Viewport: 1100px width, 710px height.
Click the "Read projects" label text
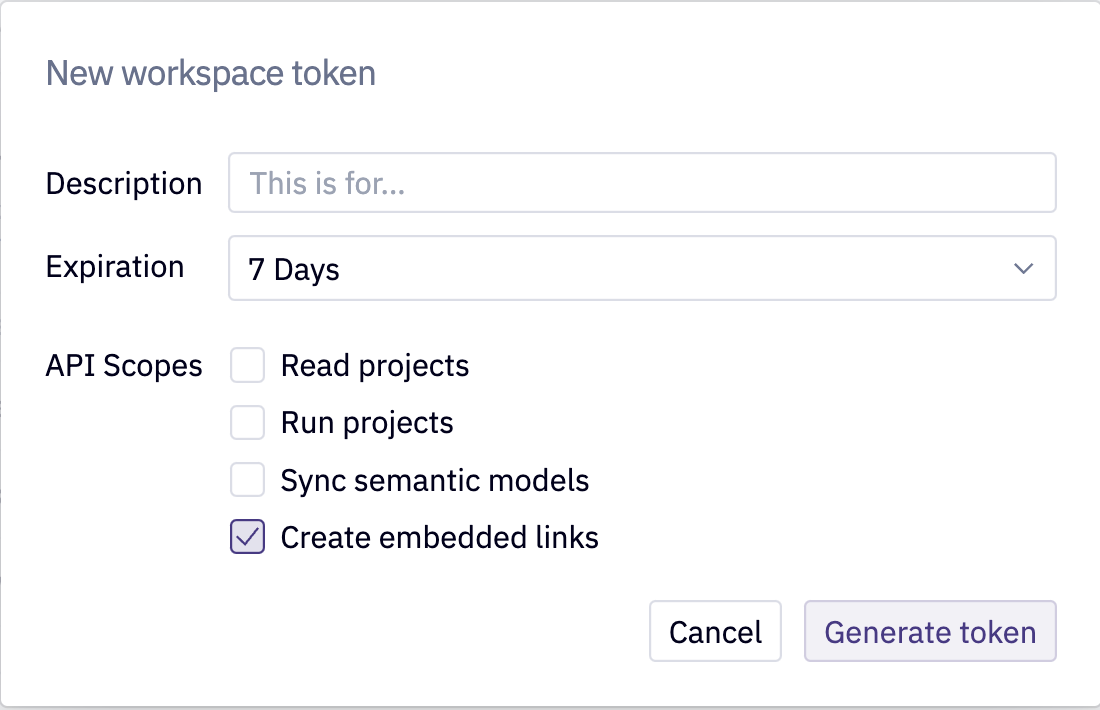(x=375, y=366)
